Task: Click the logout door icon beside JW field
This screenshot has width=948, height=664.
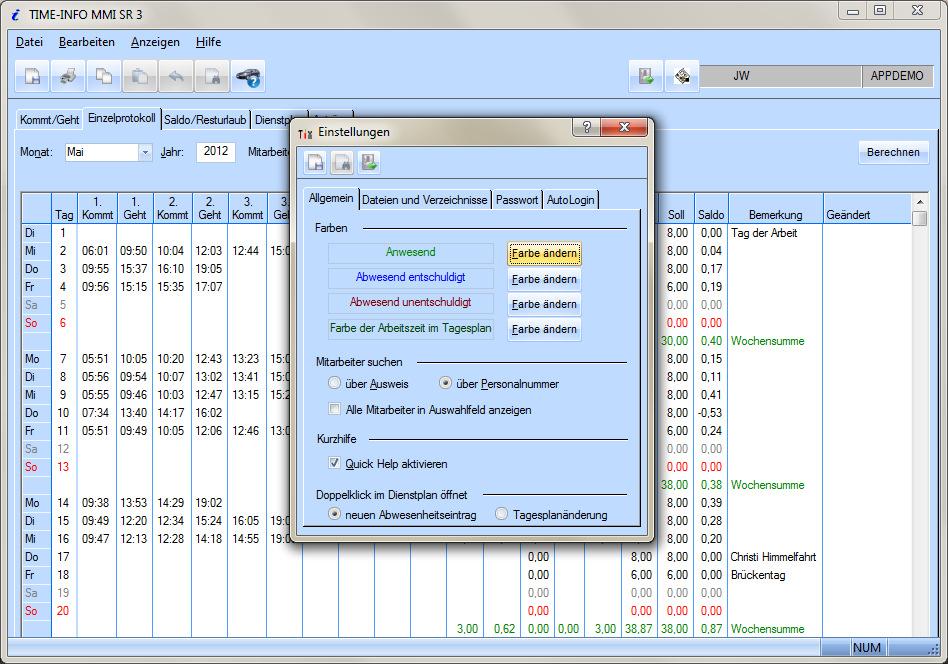Action: click(x=646, y=76)
